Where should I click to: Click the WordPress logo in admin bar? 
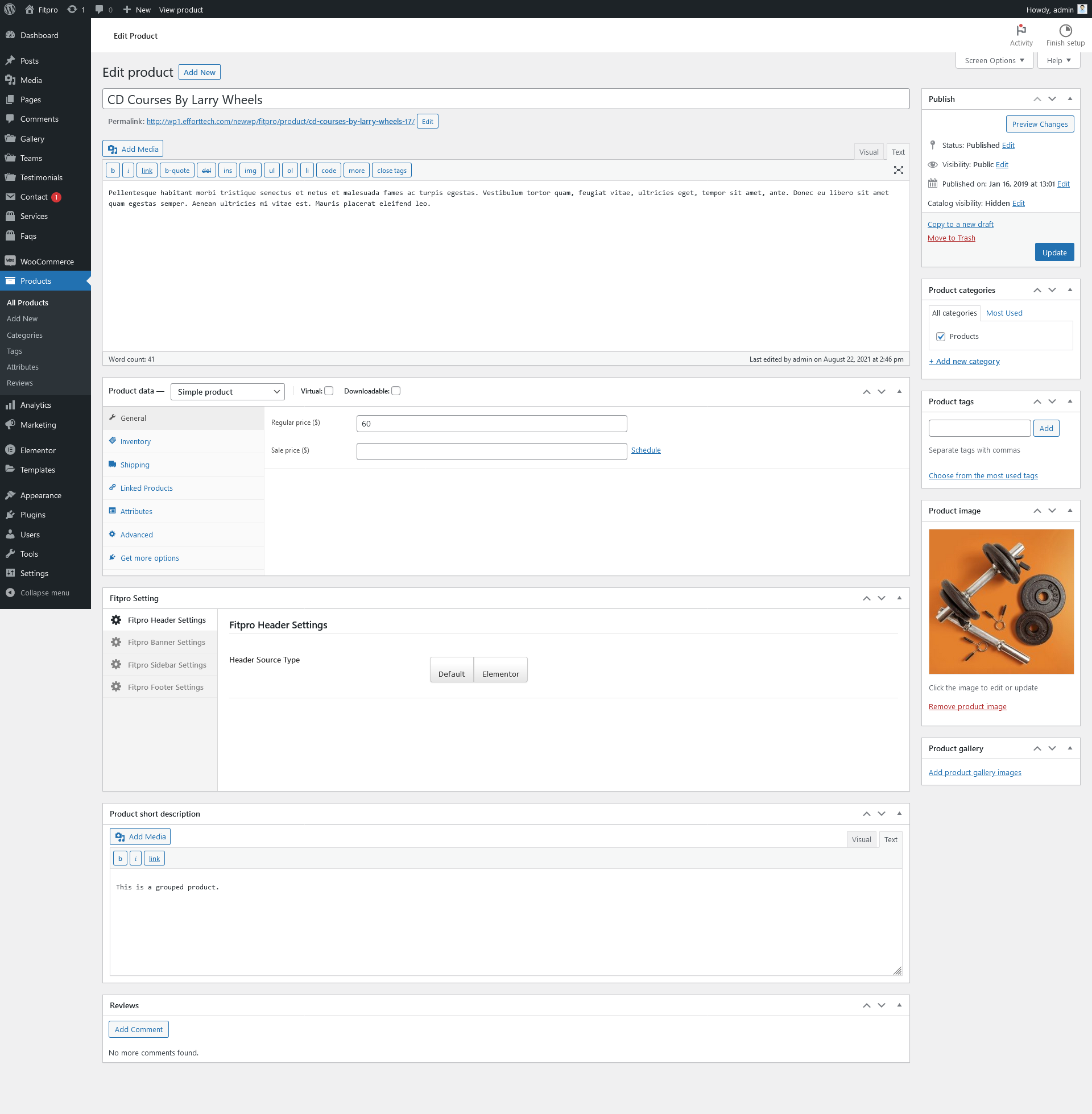tap(10, 10)
